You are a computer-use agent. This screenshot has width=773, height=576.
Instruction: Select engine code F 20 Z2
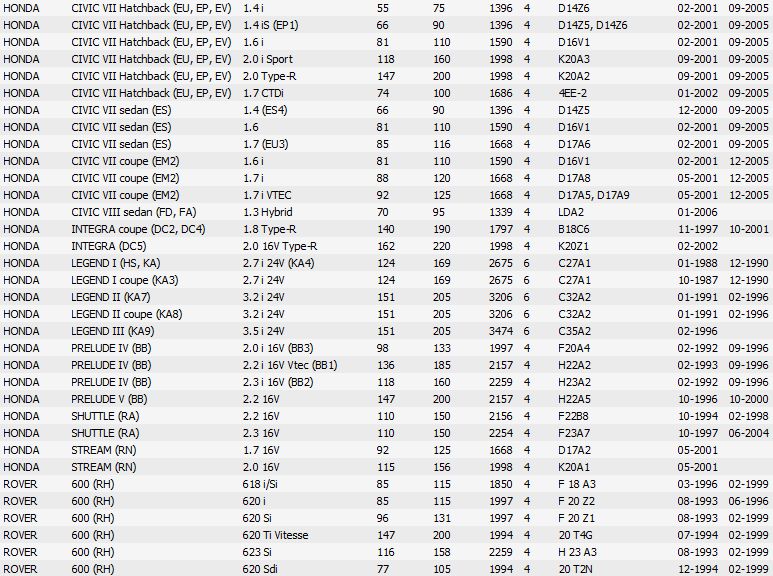click(x=576, y=502)
